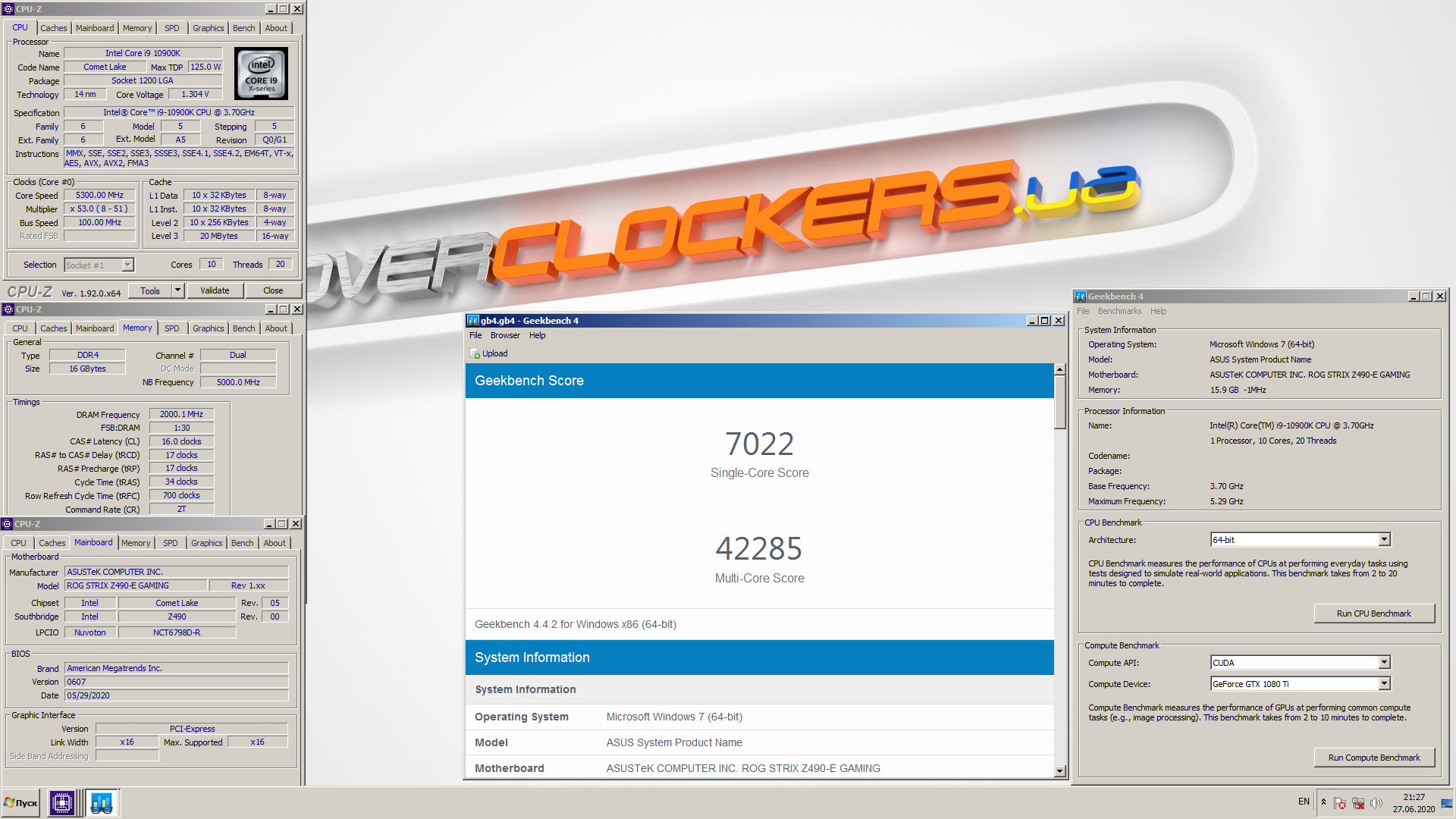
Task: Click the Geekbench Score header banner
Action: [759, 381]
